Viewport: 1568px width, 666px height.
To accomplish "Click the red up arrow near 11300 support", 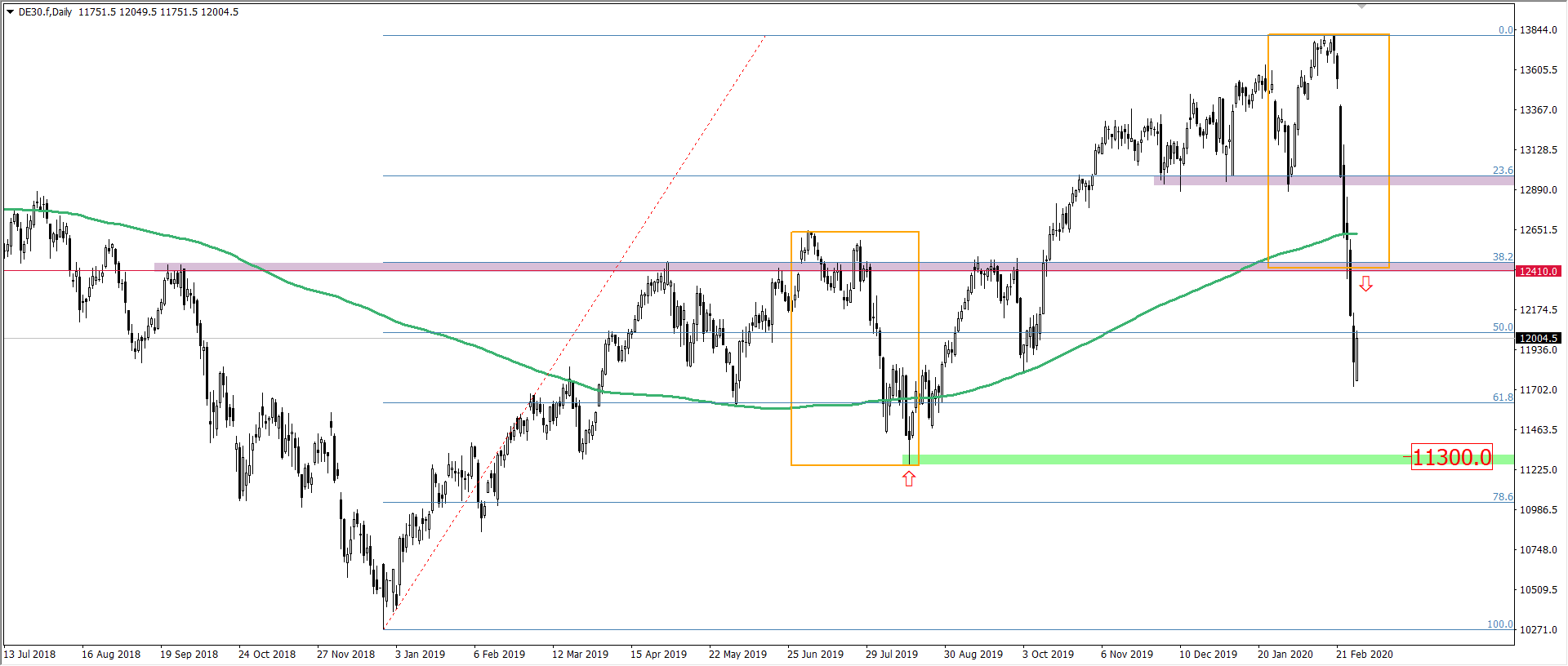I will pyautogui.click(x=909, y=479).
